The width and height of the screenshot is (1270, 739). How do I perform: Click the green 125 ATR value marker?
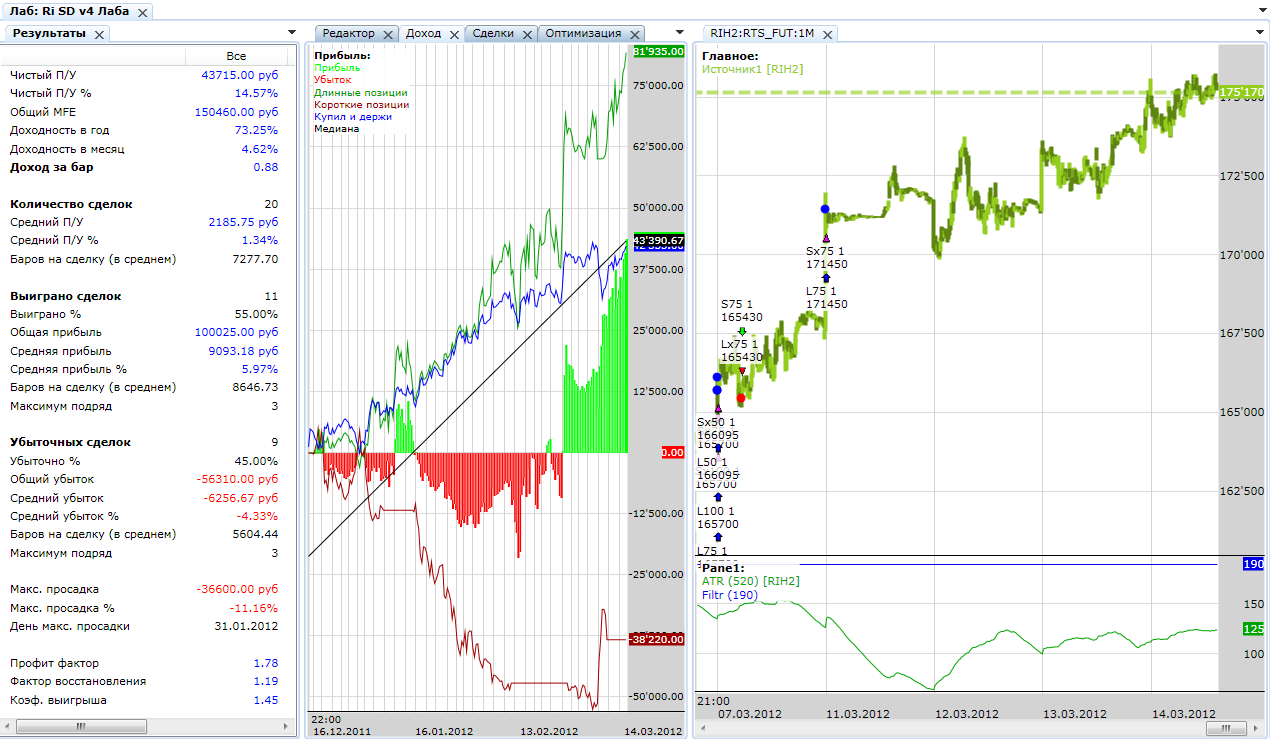1254,629
